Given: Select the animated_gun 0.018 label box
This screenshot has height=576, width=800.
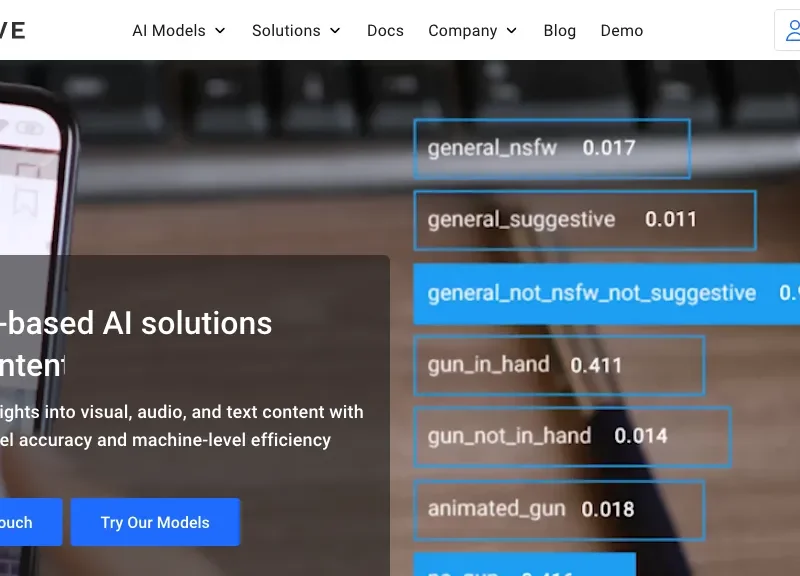Looking at the screenshot, I should pos(559,510).
